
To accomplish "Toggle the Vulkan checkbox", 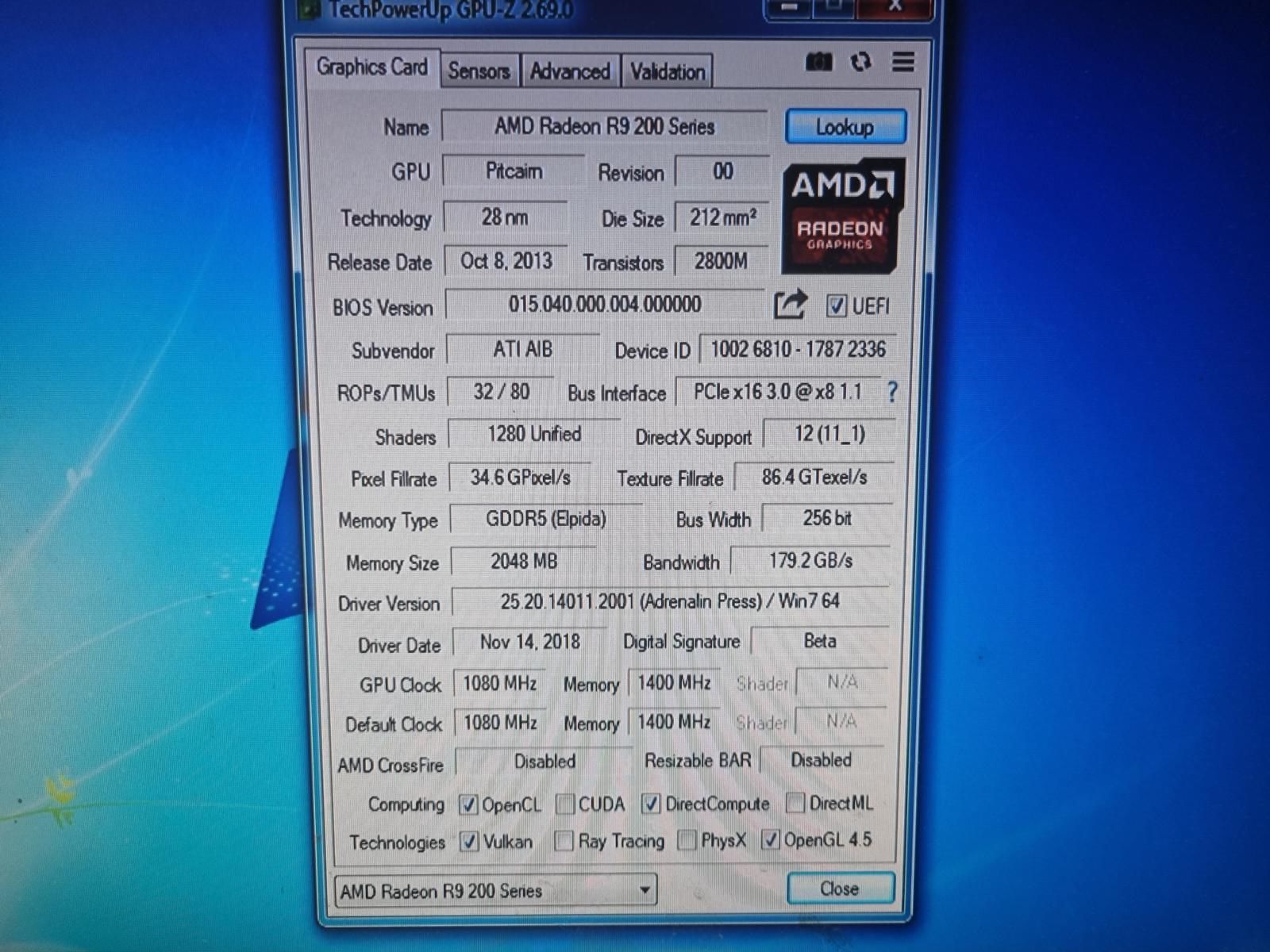I will (469, 842).
